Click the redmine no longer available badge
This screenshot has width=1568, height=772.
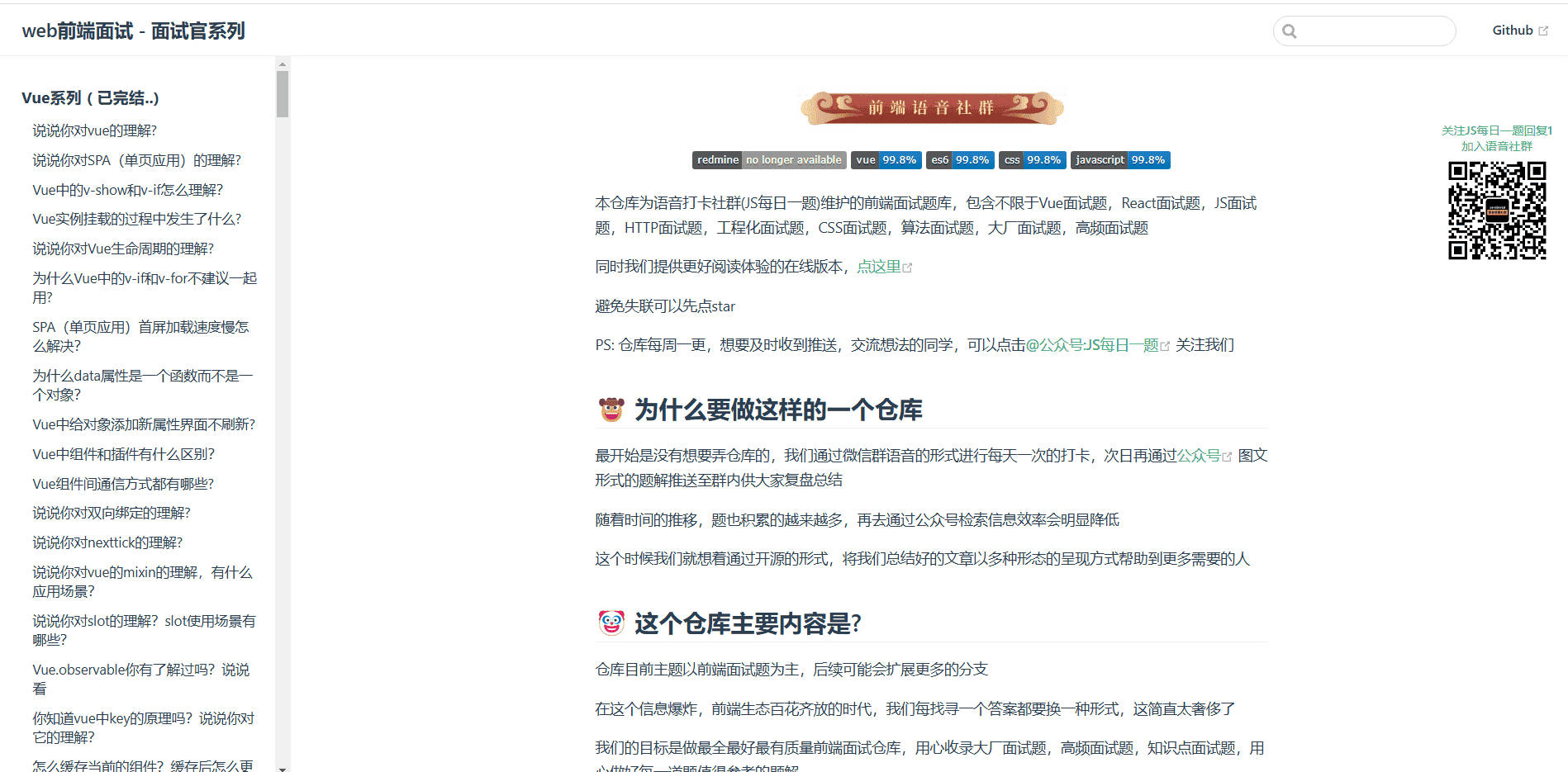[x=768, y=160]
